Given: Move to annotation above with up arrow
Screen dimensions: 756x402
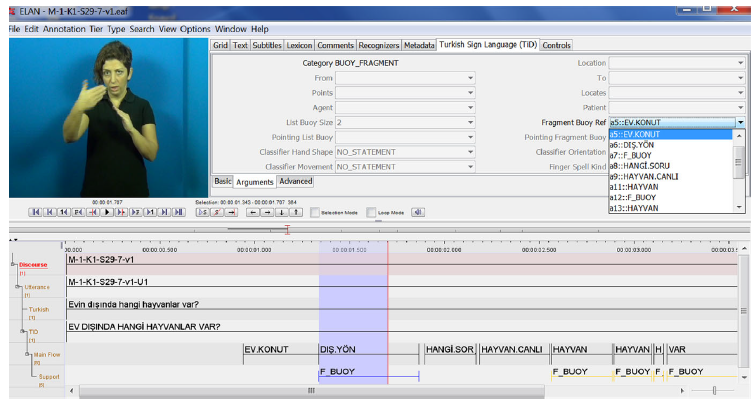Looking at the screenshot, I should (297, 212).
